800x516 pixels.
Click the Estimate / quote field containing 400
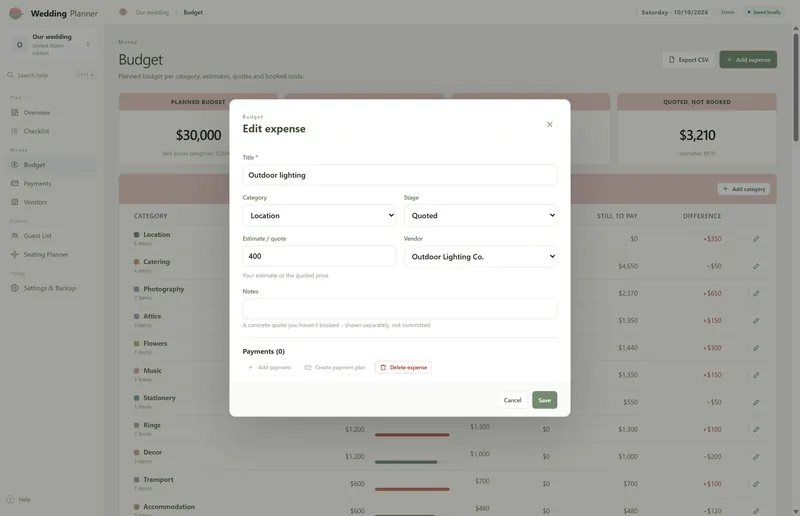(319, 256)
